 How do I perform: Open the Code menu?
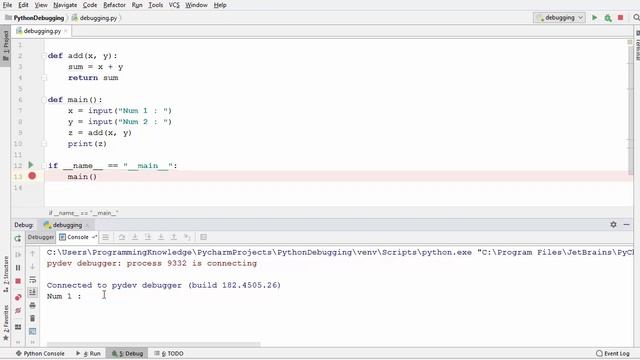90,5
